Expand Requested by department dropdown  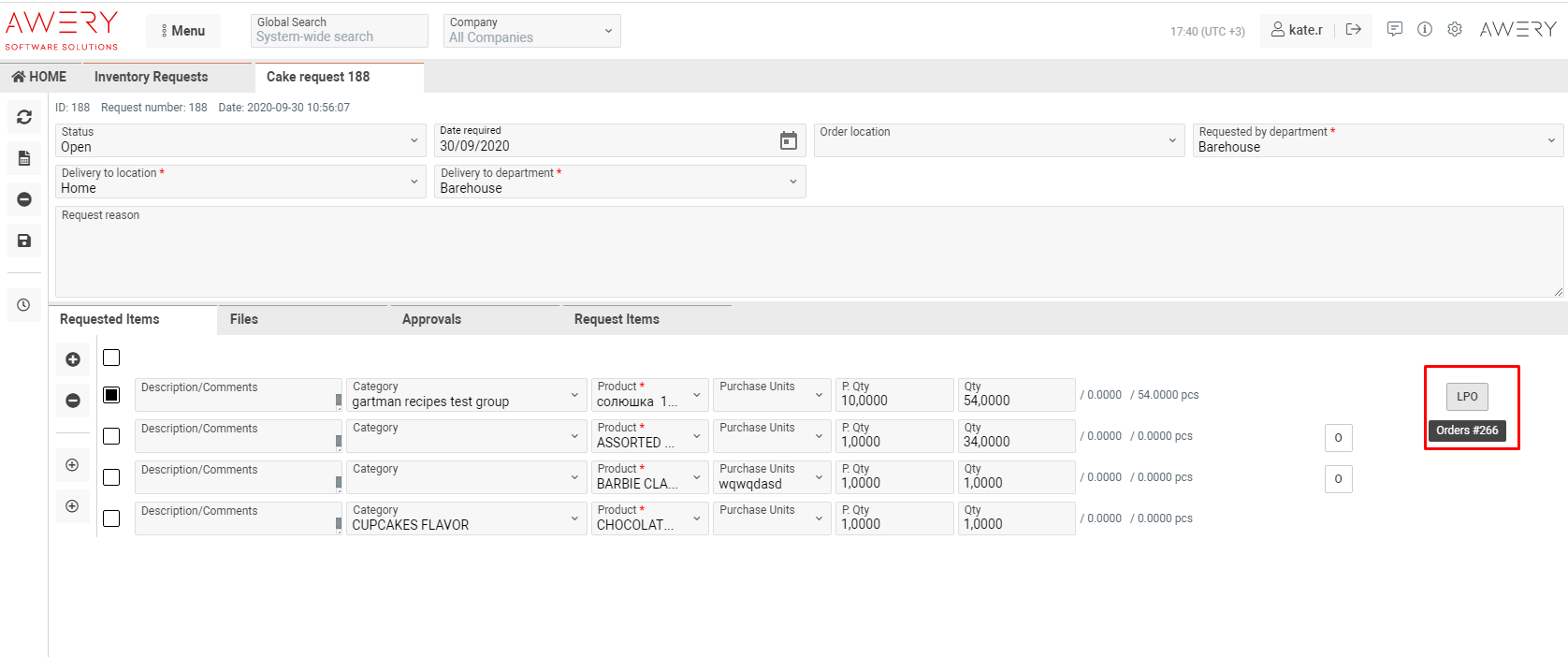coord(1376,140)
